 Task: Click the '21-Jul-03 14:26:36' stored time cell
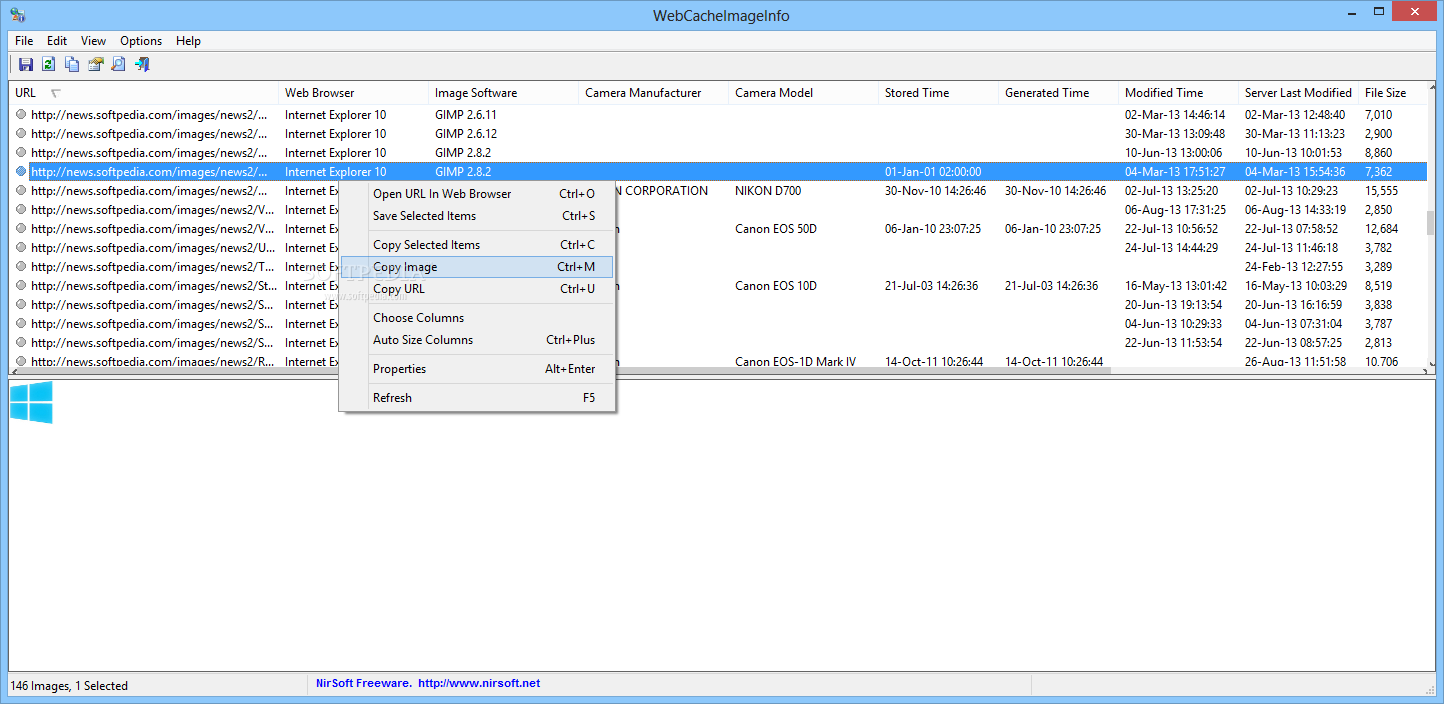point(932,286)
